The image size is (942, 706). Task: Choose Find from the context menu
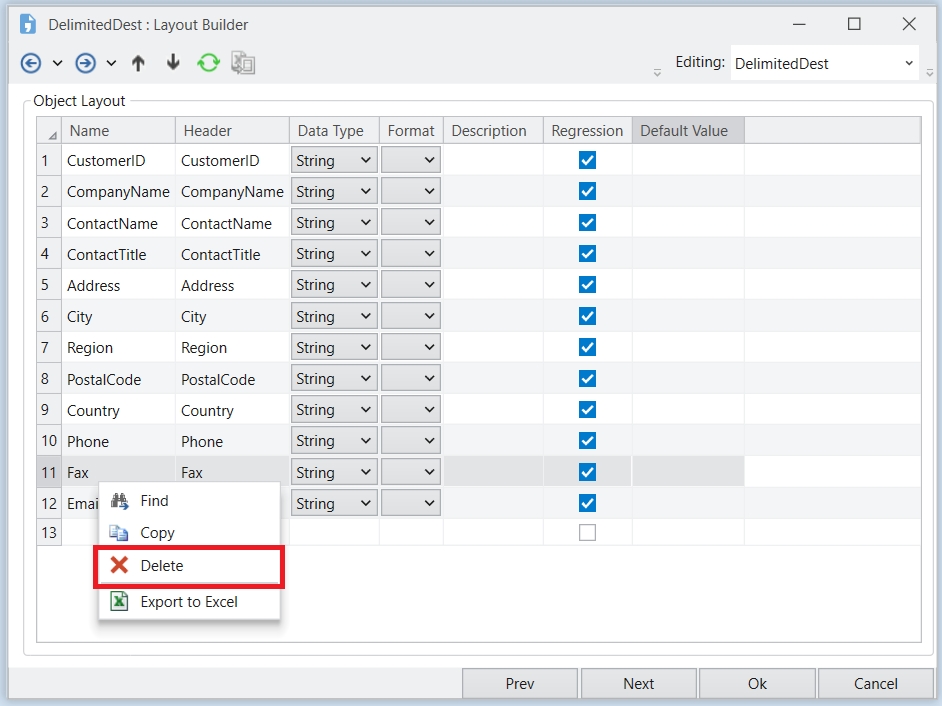pyautogui.click(x=155, y=501)
